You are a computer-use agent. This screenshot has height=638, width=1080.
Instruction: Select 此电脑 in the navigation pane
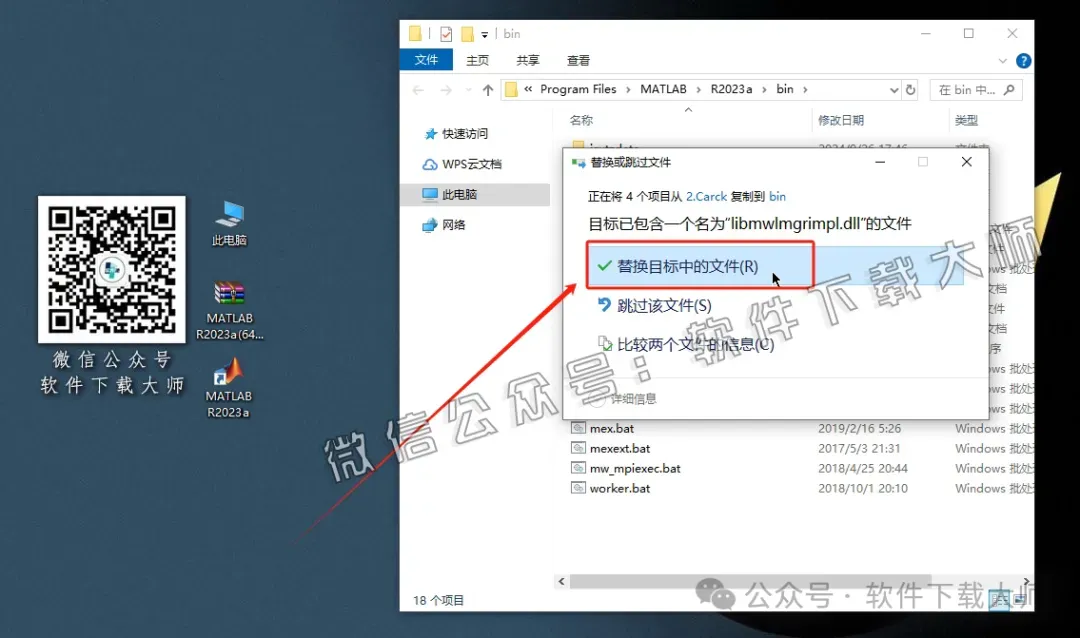click(x=475, y=194)
